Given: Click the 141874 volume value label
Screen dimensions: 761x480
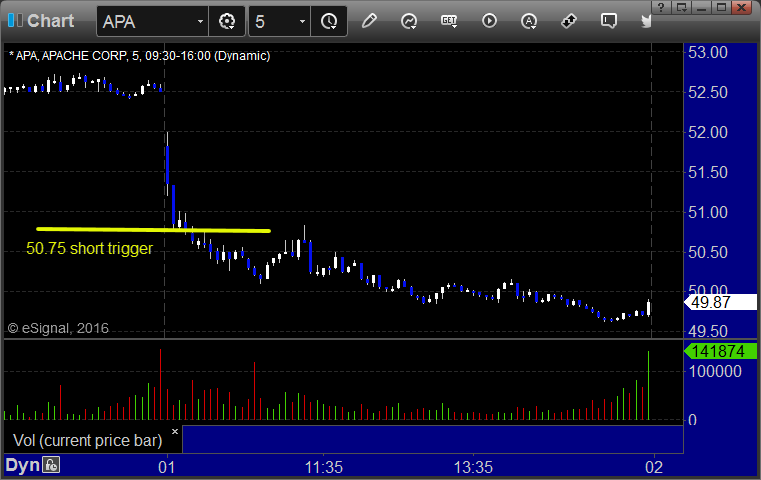Looking at the screenshot, I should [720, 351].
